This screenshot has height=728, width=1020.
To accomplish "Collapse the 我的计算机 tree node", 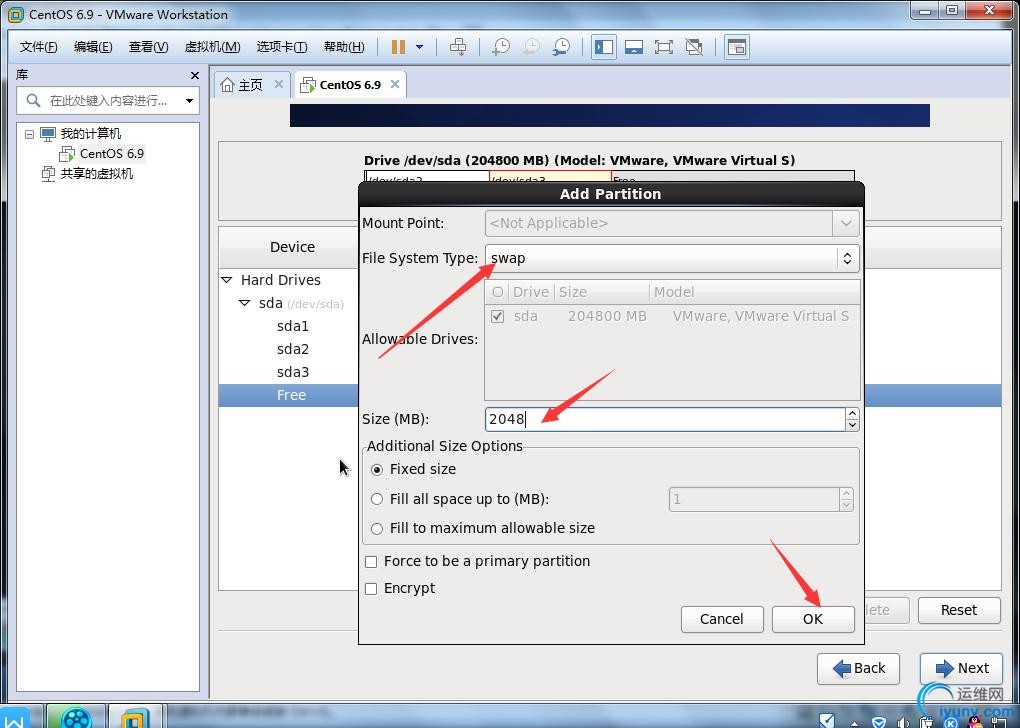I will pos(29,134).
